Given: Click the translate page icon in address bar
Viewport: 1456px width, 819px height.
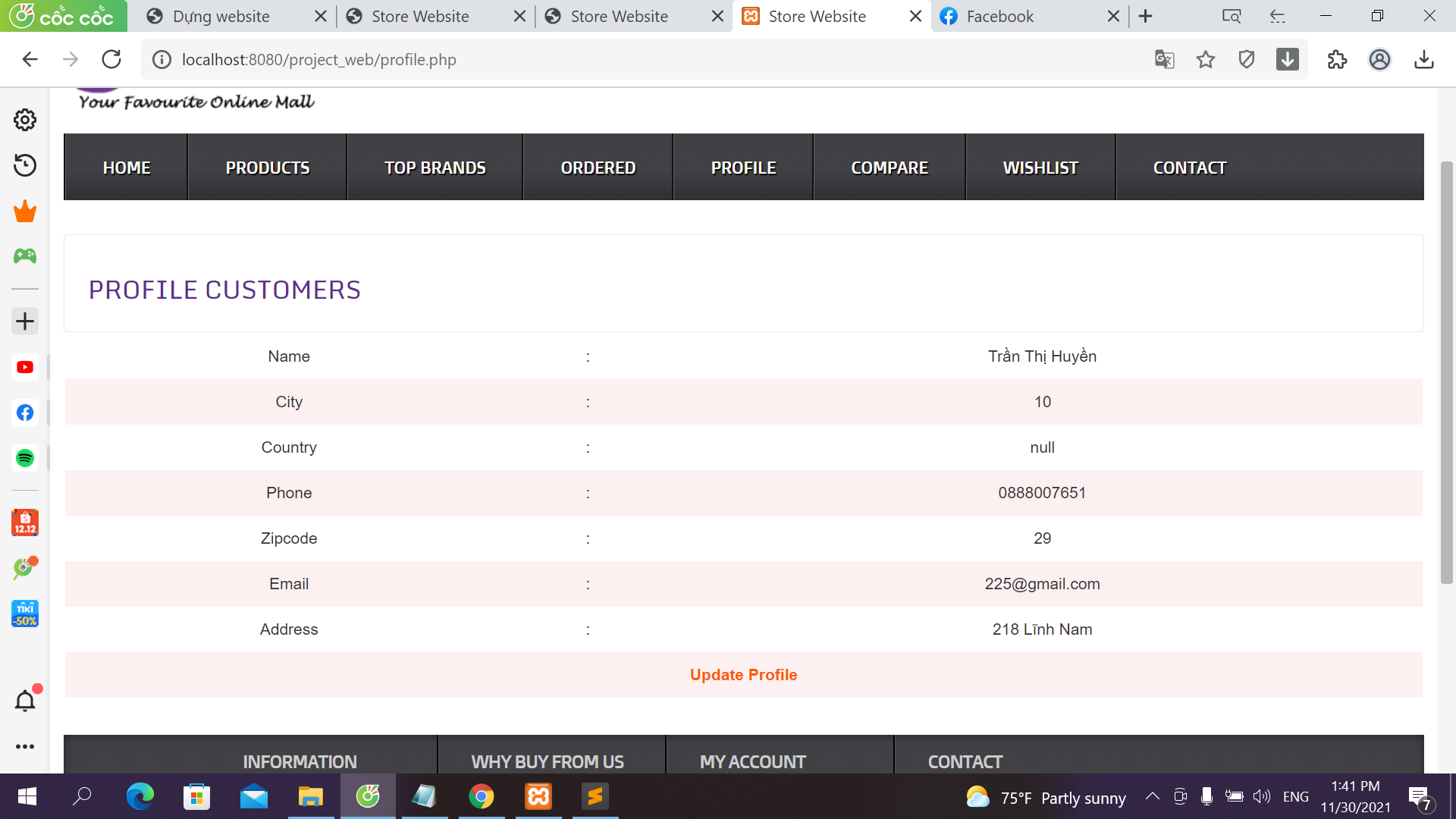Looking at the screenshot, I should point(1164,59).
